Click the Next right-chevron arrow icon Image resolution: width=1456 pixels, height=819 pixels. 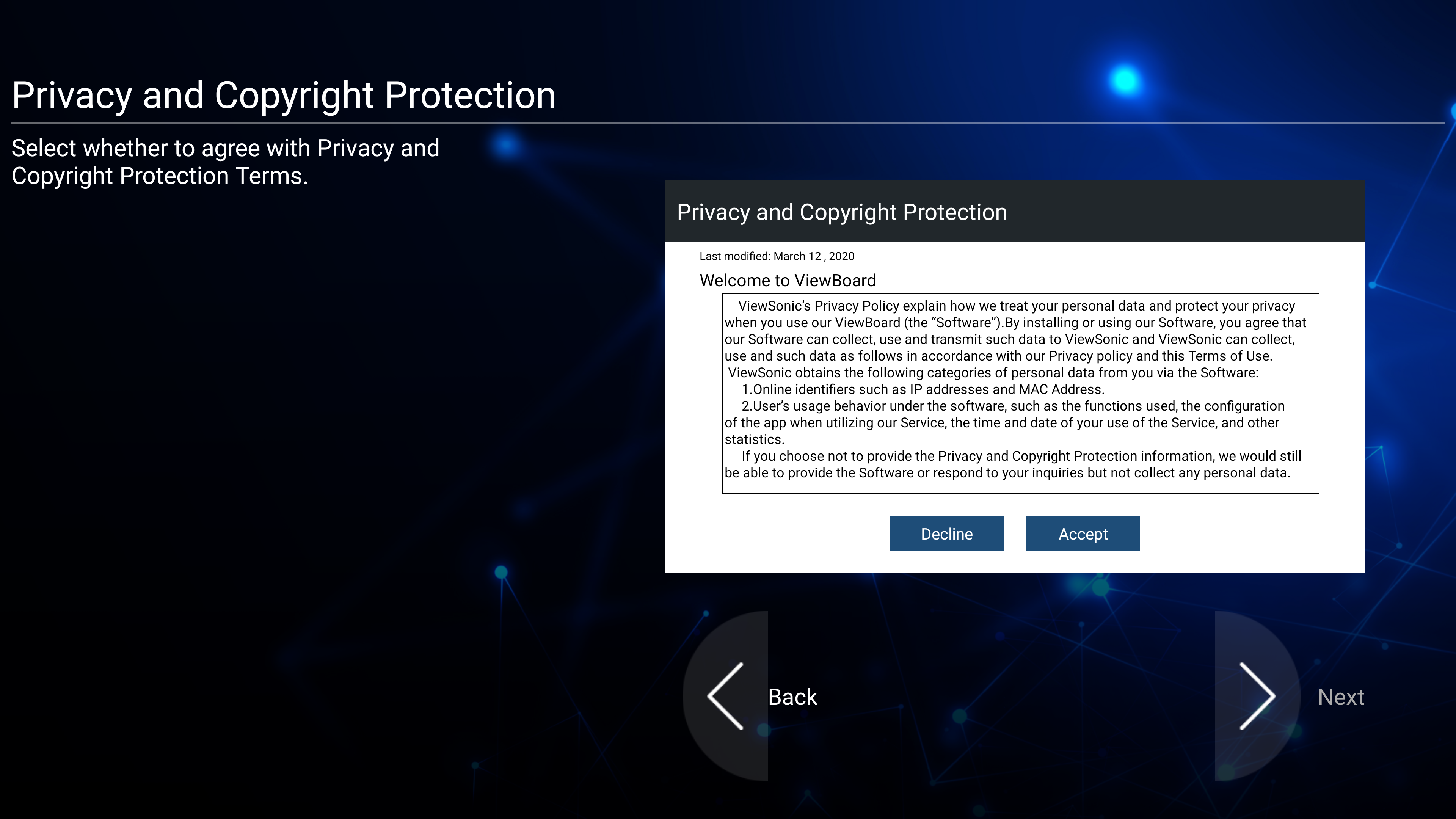[1258, 697]
